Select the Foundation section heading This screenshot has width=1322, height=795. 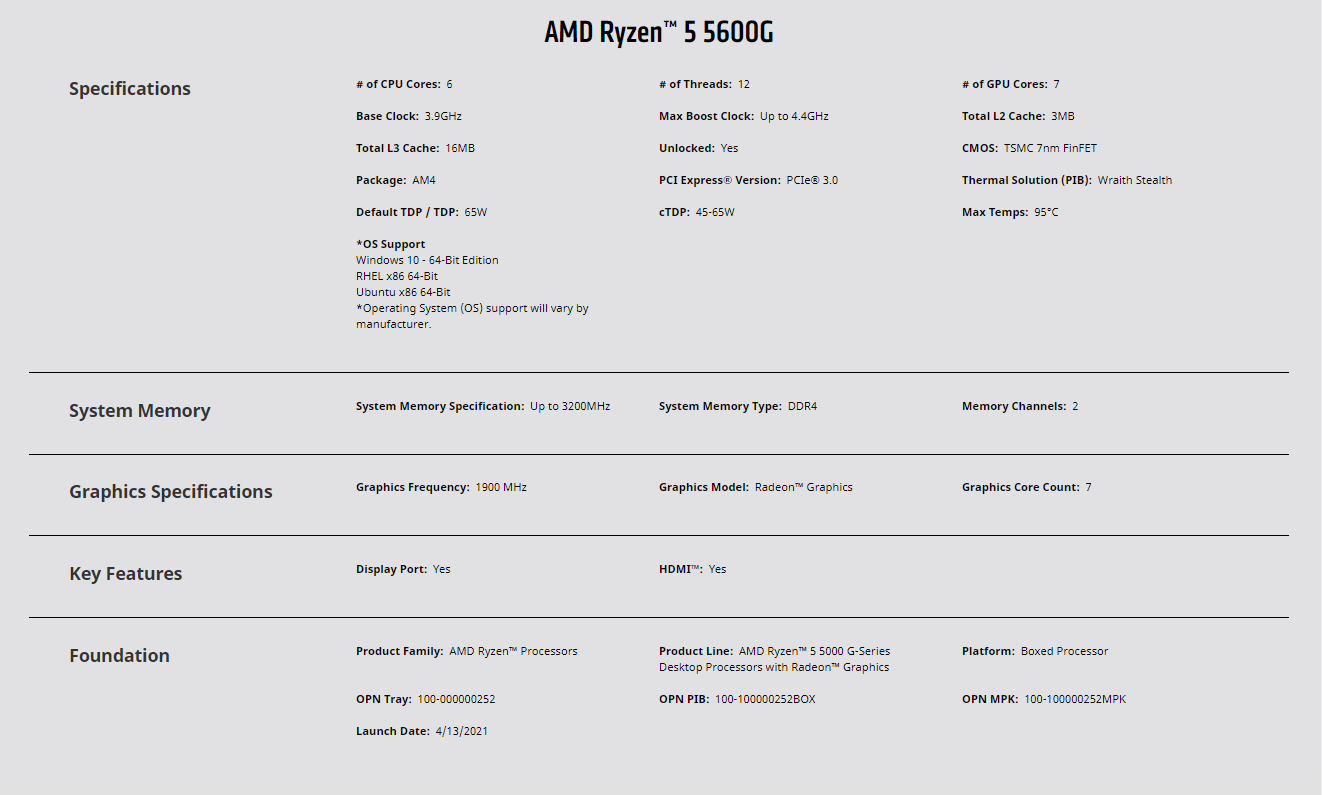pos(119,656)
